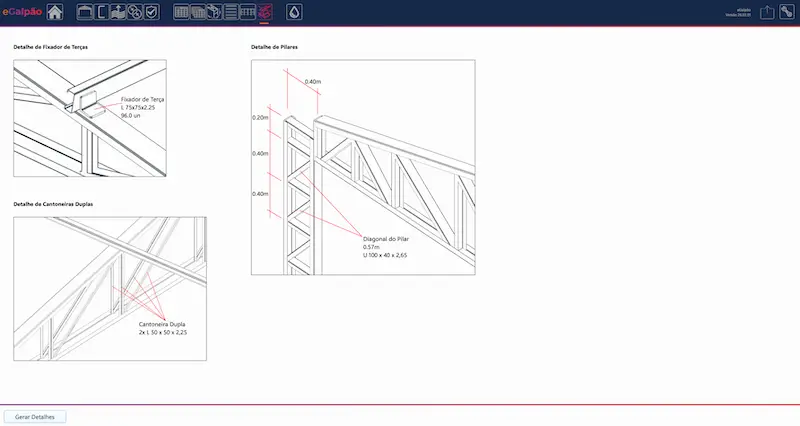This screenshot has width=800, height=426.
Task: Open the Cantoneiras Duplas detail drawing
Action: (109, 288)
